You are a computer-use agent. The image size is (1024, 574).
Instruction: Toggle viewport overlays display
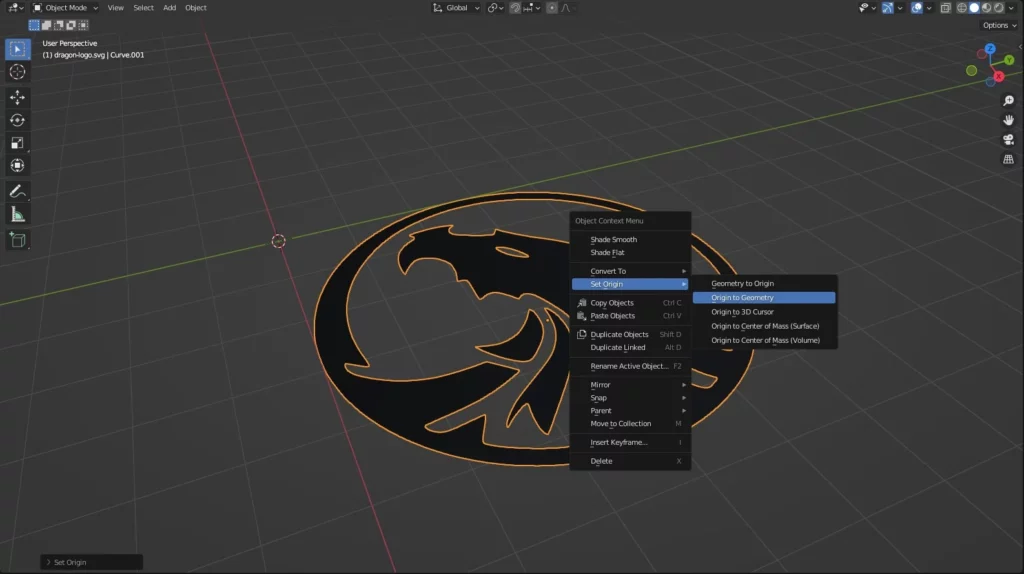pyautogui.click(x=917, y=8)
